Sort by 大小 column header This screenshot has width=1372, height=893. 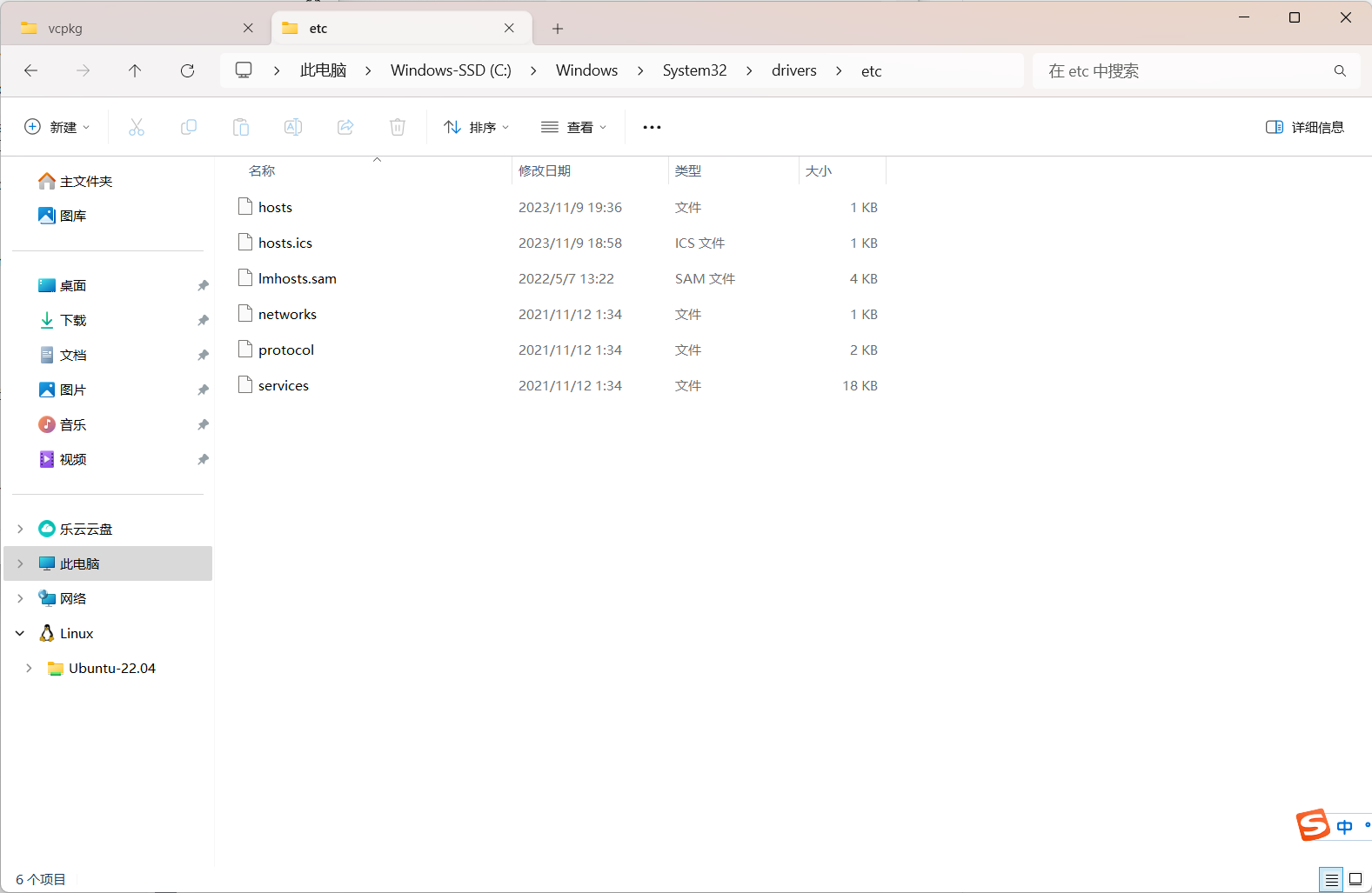tap(842, 170)
